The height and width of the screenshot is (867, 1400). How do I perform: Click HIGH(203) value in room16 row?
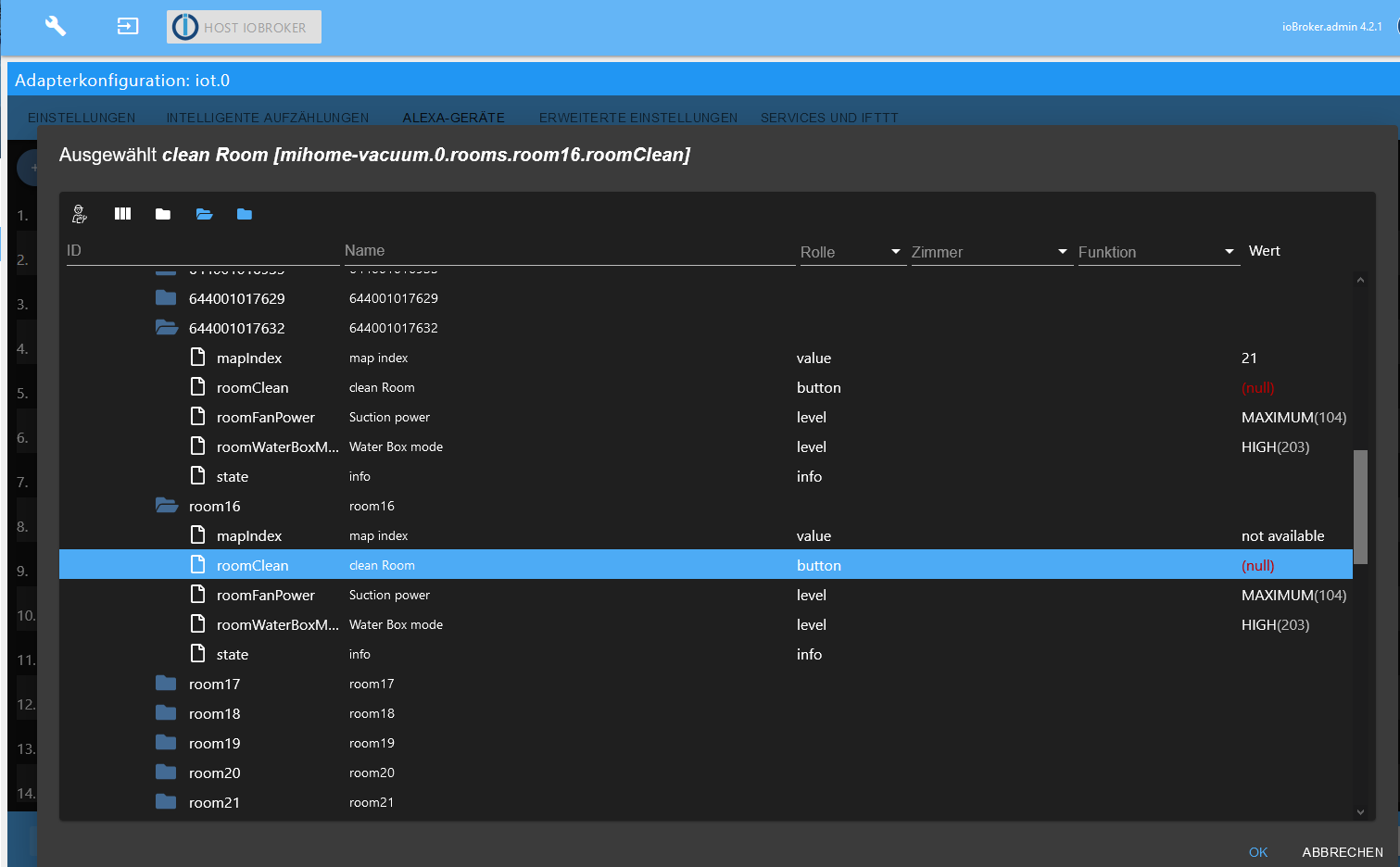(x=1275, y=624)
